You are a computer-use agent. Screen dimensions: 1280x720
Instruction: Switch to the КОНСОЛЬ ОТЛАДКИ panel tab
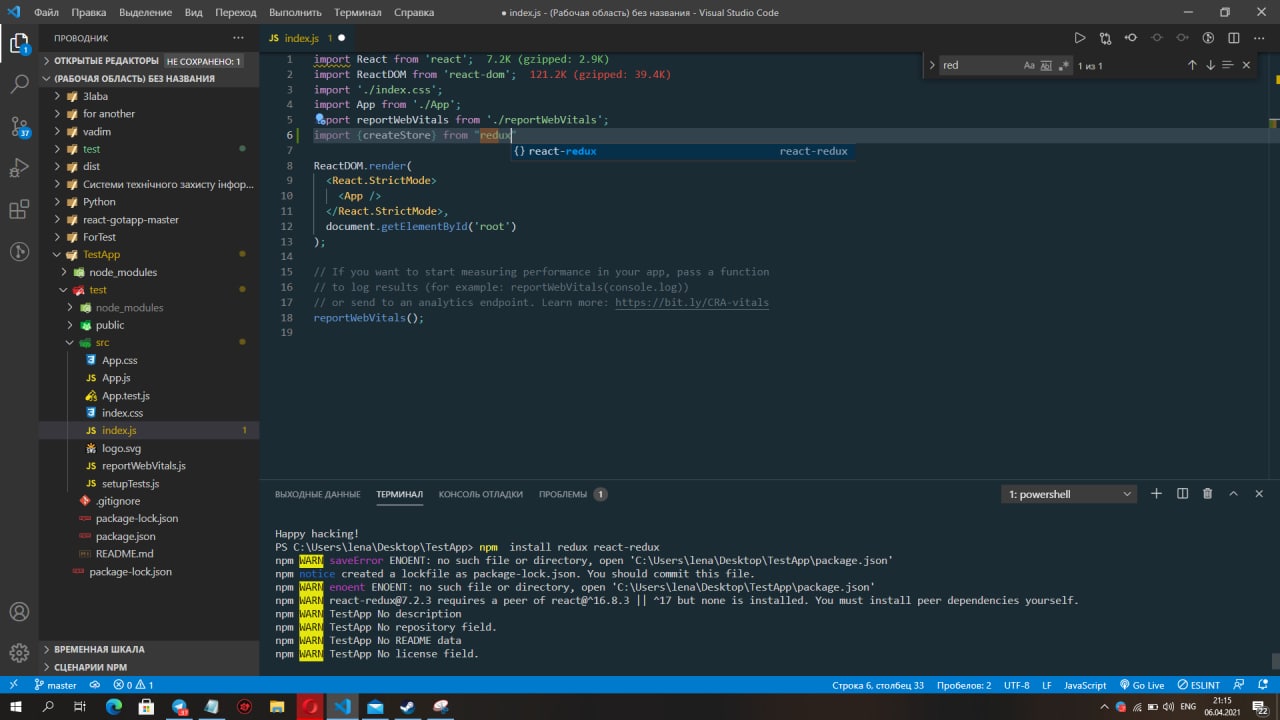coord(480,494)
